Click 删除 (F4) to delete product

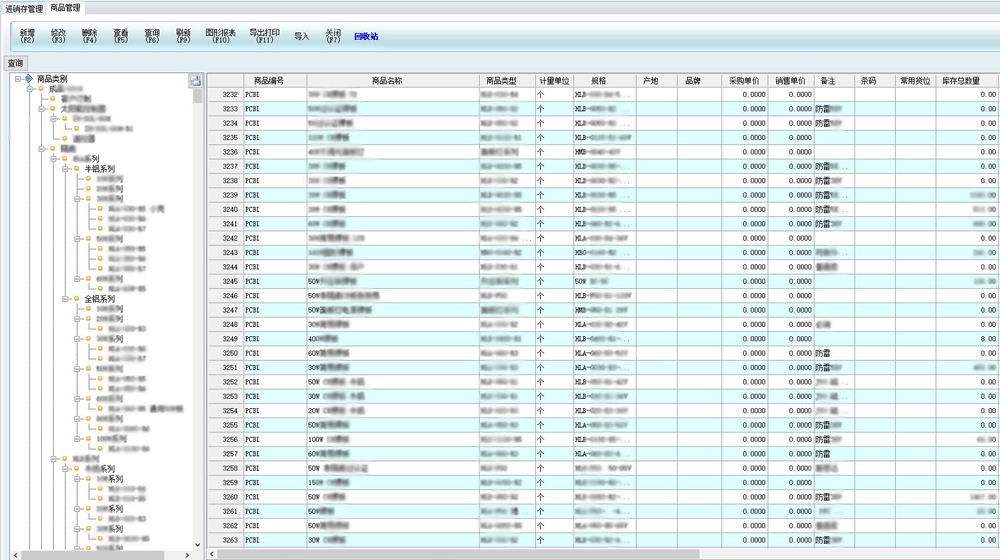(x=89, y=36)
